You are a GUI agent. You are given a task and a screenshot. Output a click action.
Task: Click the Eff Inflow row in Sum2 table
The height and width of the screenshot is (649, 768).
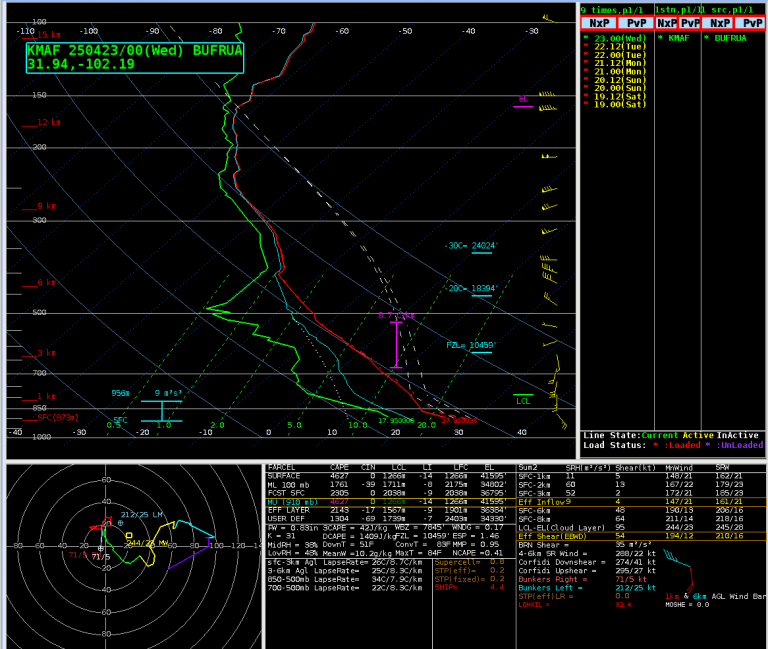click(x=642, y=502)
